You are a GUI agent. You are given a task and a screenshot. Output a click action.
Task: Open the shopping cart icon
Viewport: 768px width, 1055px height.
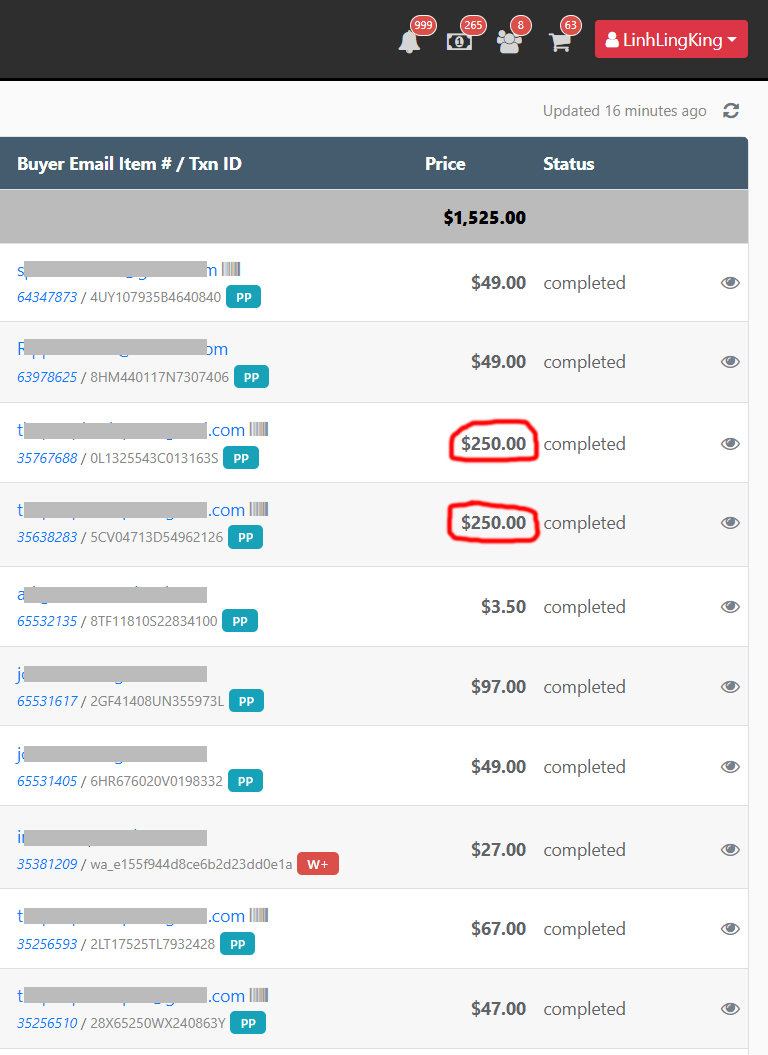[560, 42]
